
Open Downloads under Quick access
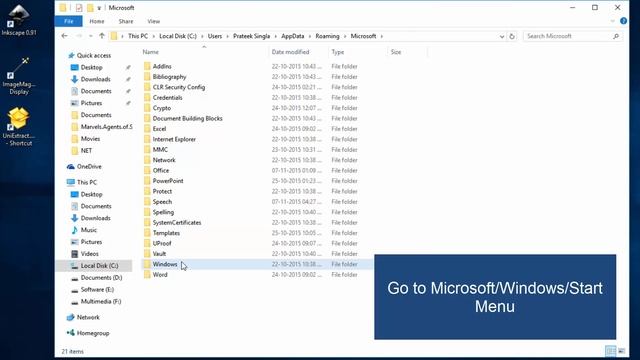click(x=91, y=79)
